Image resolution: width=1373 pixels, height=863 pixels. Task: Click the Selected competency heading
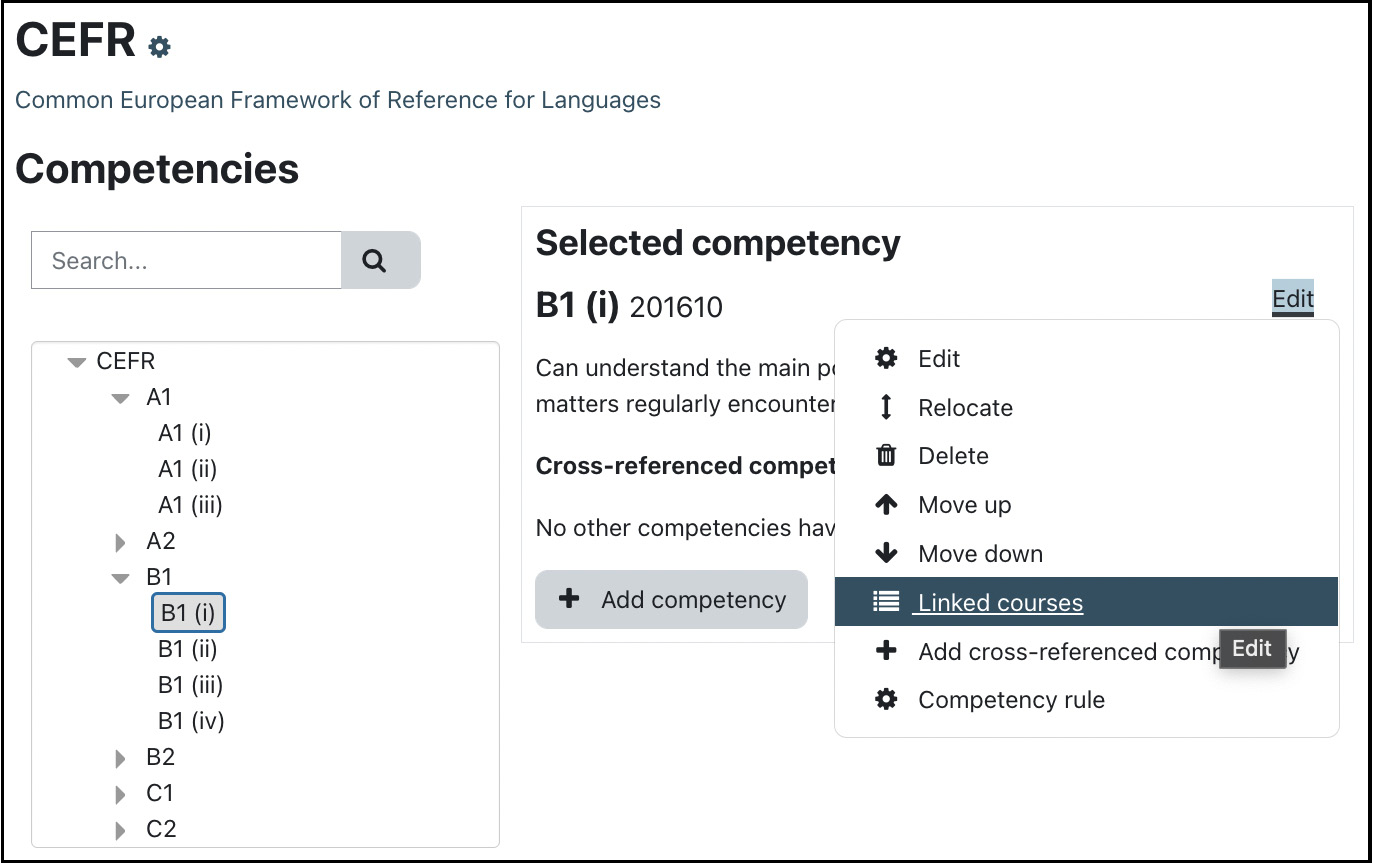[718, 243]
